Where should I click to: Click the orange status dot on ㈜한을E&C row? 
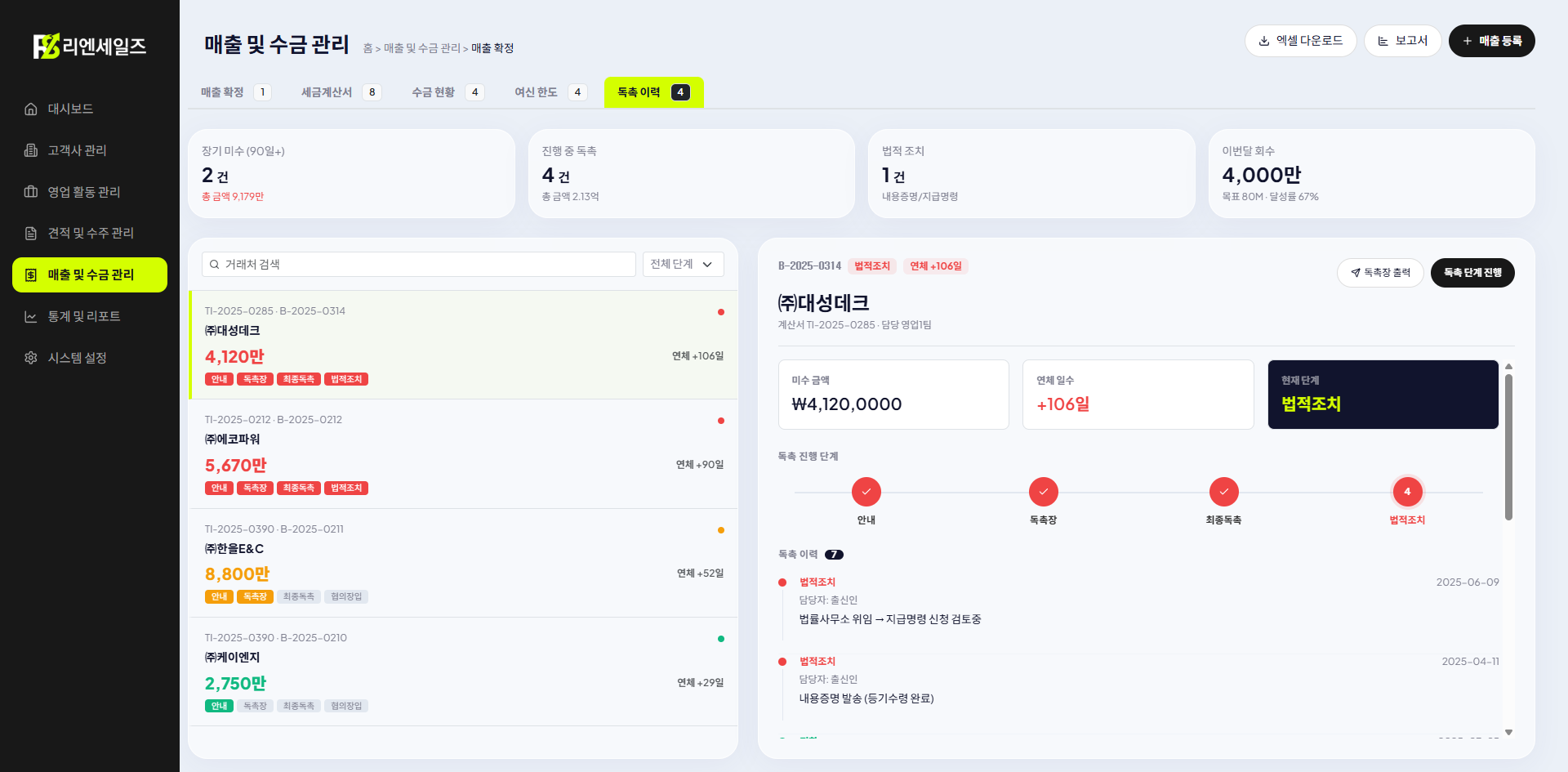point(721,530)
